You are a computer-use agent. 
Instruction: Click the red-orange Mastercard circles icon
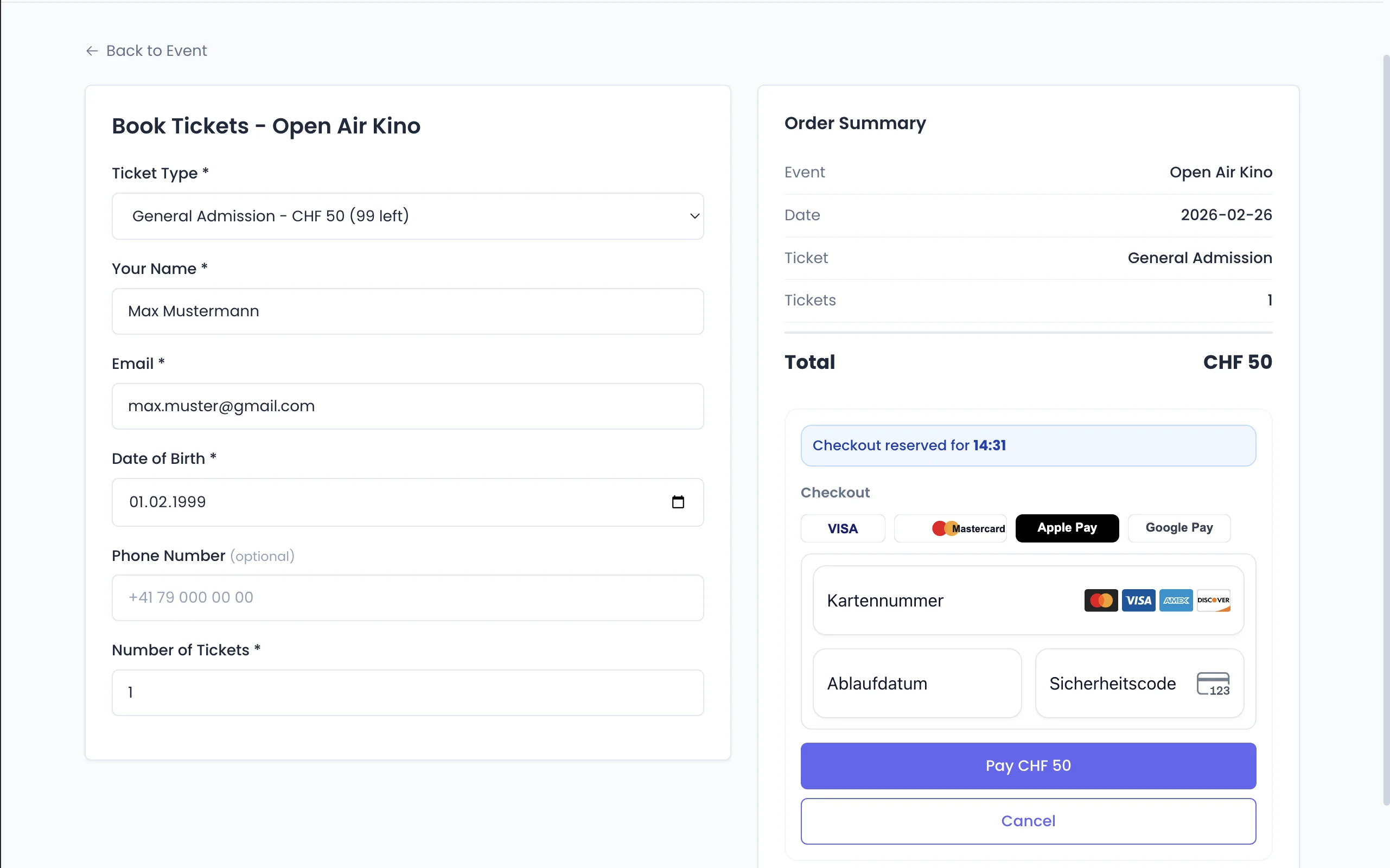point(943,528)
